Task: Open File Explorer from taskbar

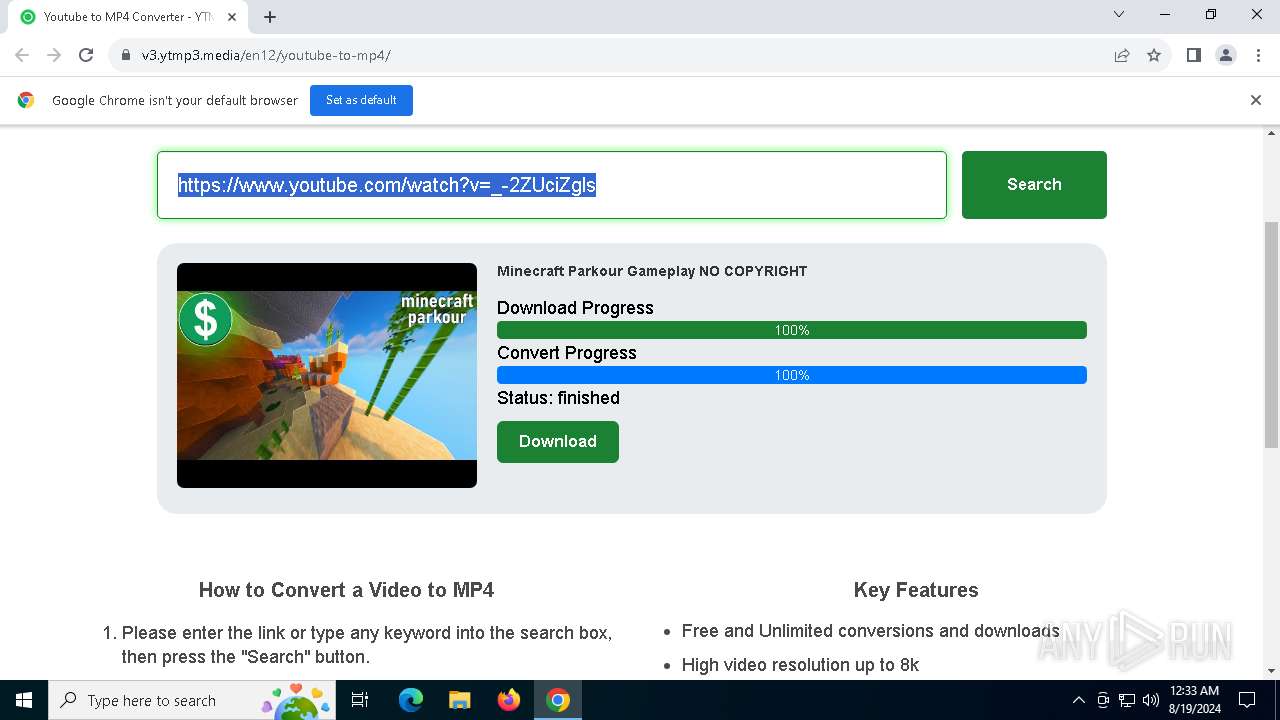Action: (x=460, y=700)
